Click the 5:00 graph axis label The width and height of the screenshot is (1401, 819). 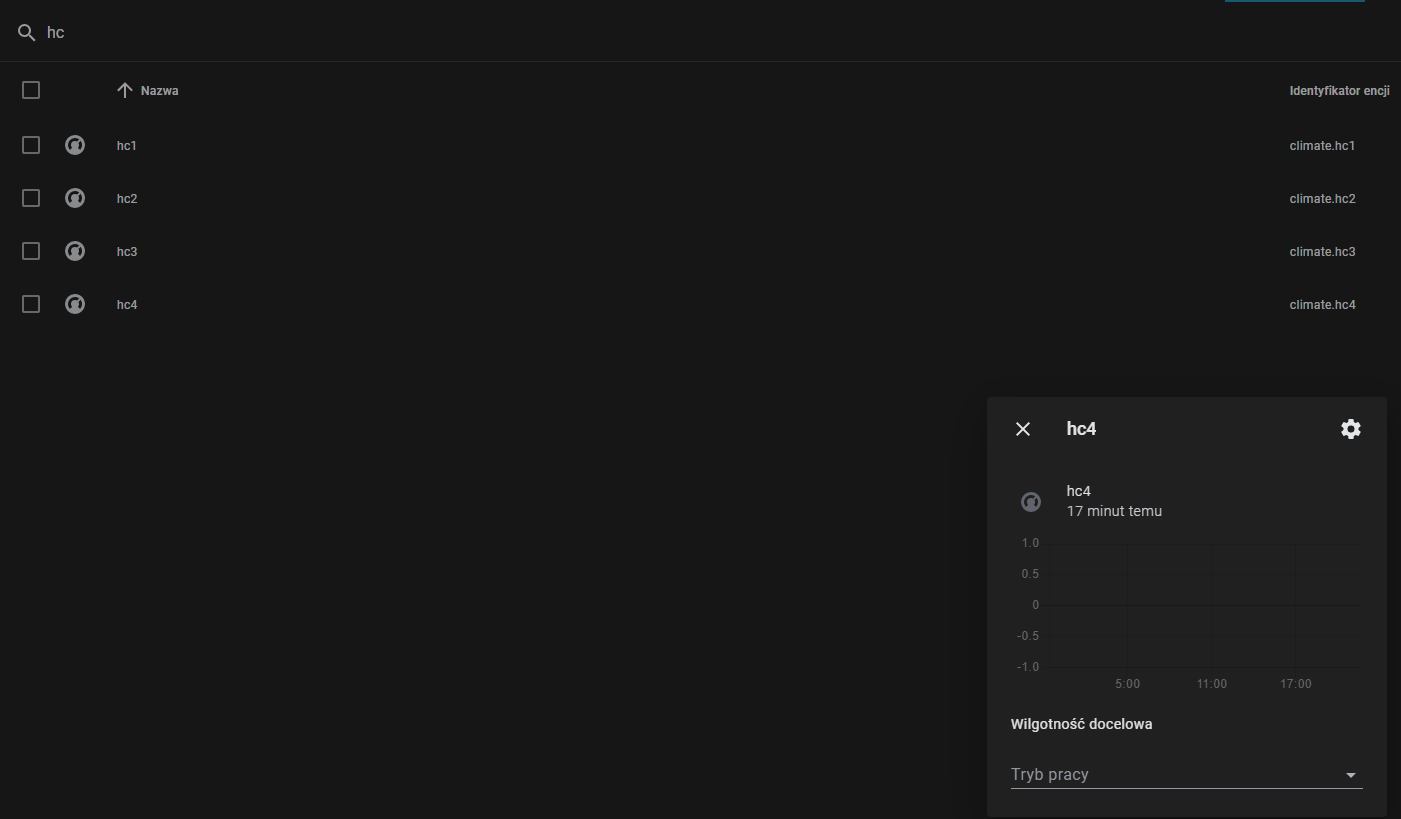1127,684
